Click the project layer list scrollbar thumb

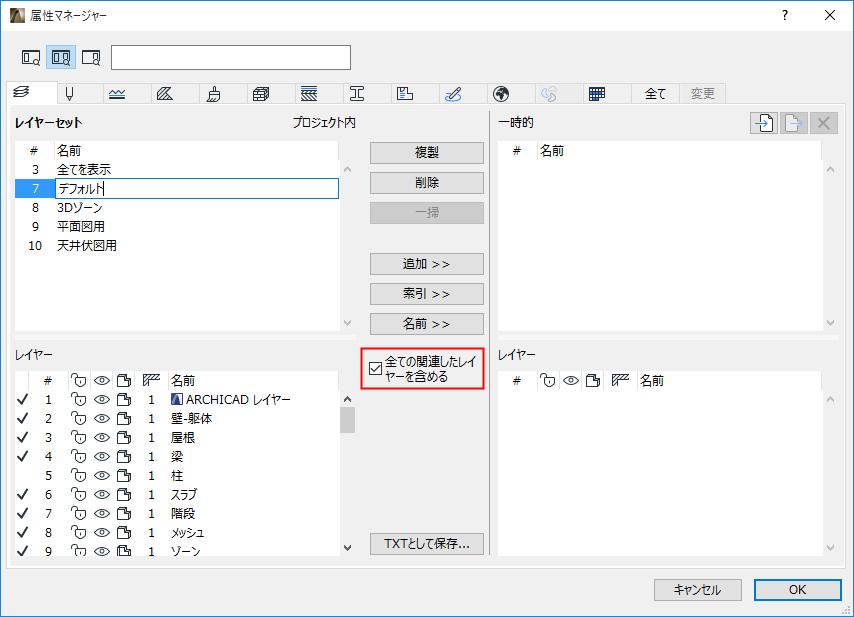347,420
